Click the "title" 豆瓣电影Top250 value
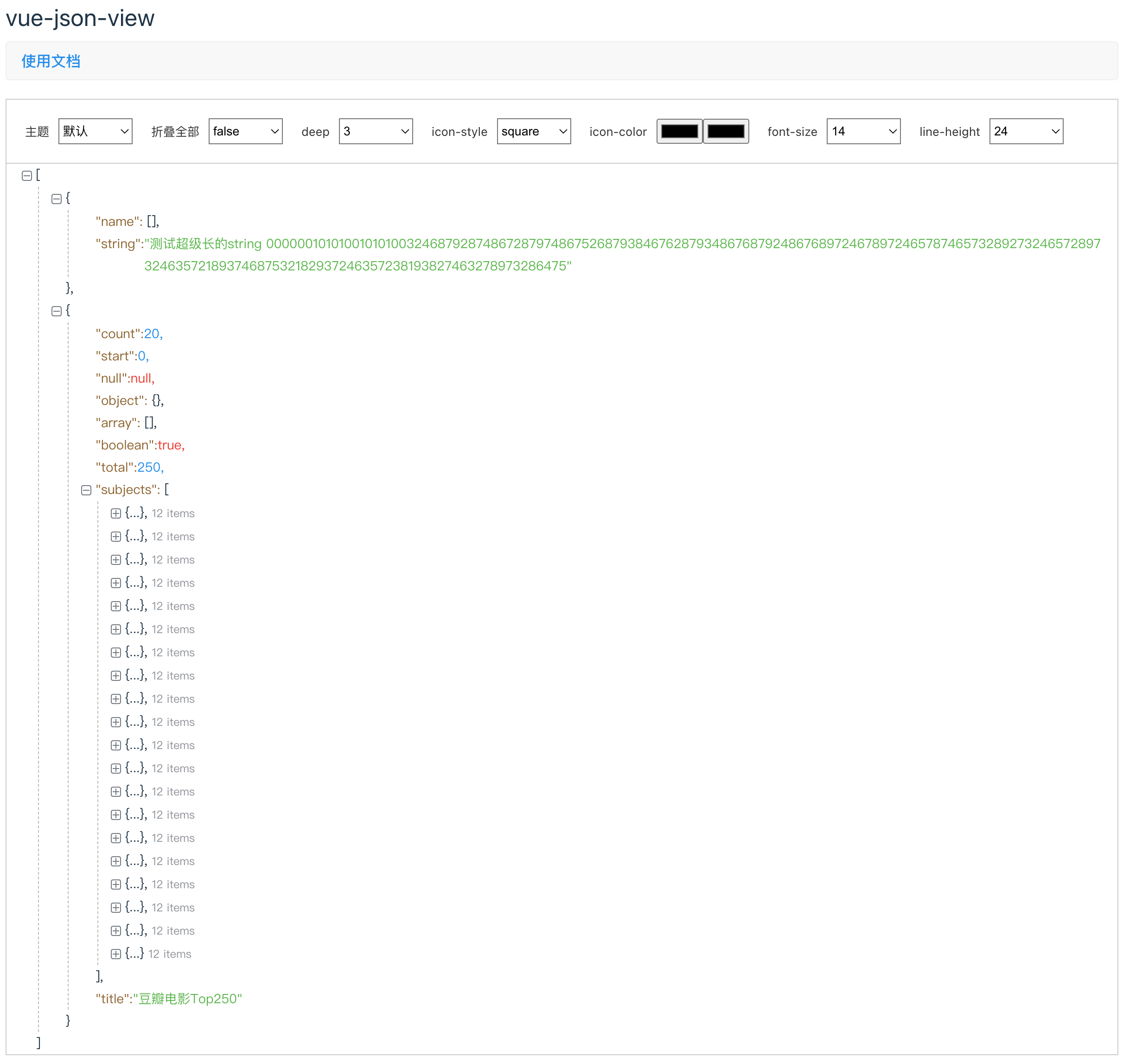The height and width of the screenshot is (1064, 1123). tap(190, 1000)
